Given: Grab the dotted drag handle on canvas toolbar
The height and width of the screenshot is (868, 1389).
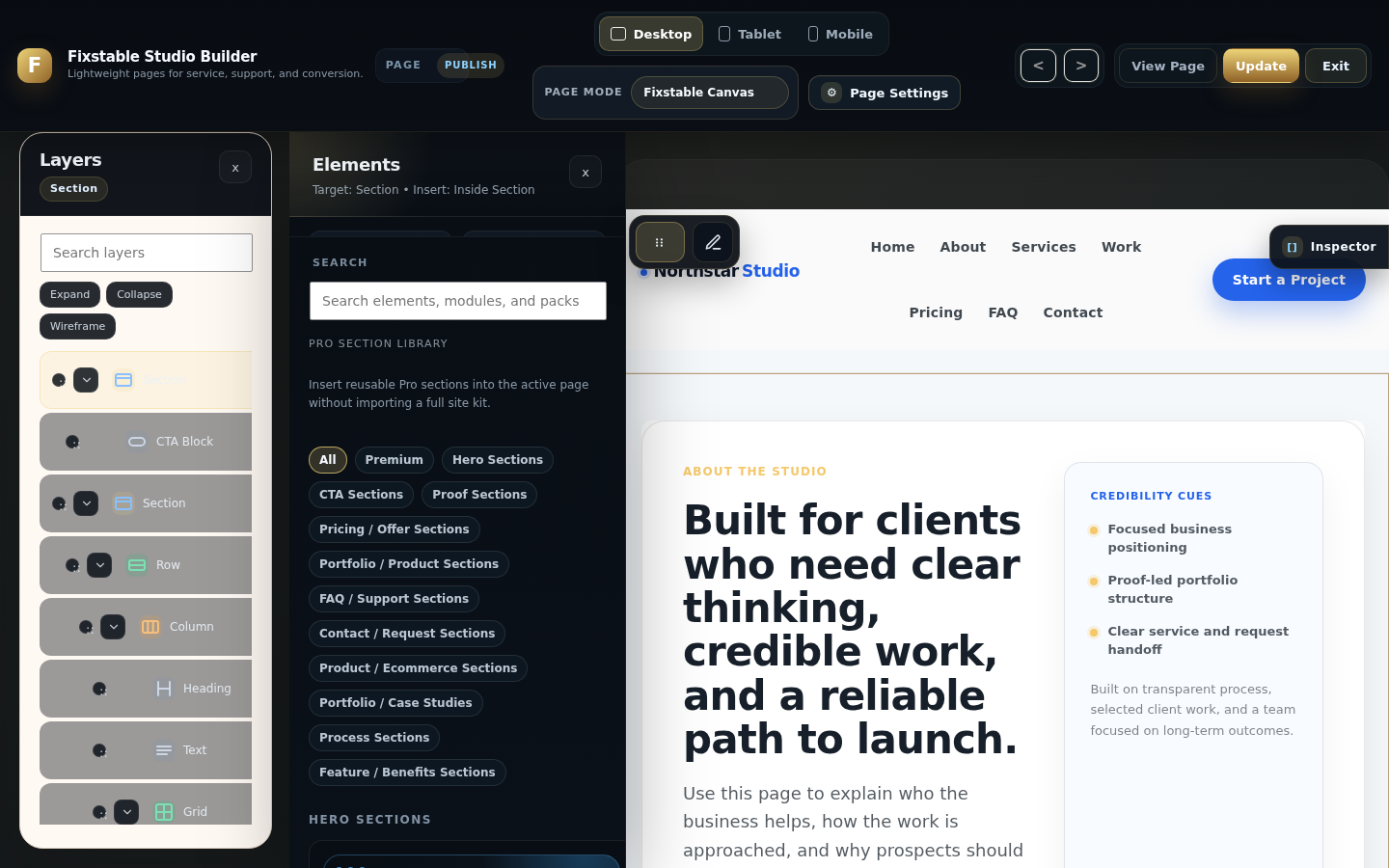Looking at the screenshot, I should click(x=660, y=242).
